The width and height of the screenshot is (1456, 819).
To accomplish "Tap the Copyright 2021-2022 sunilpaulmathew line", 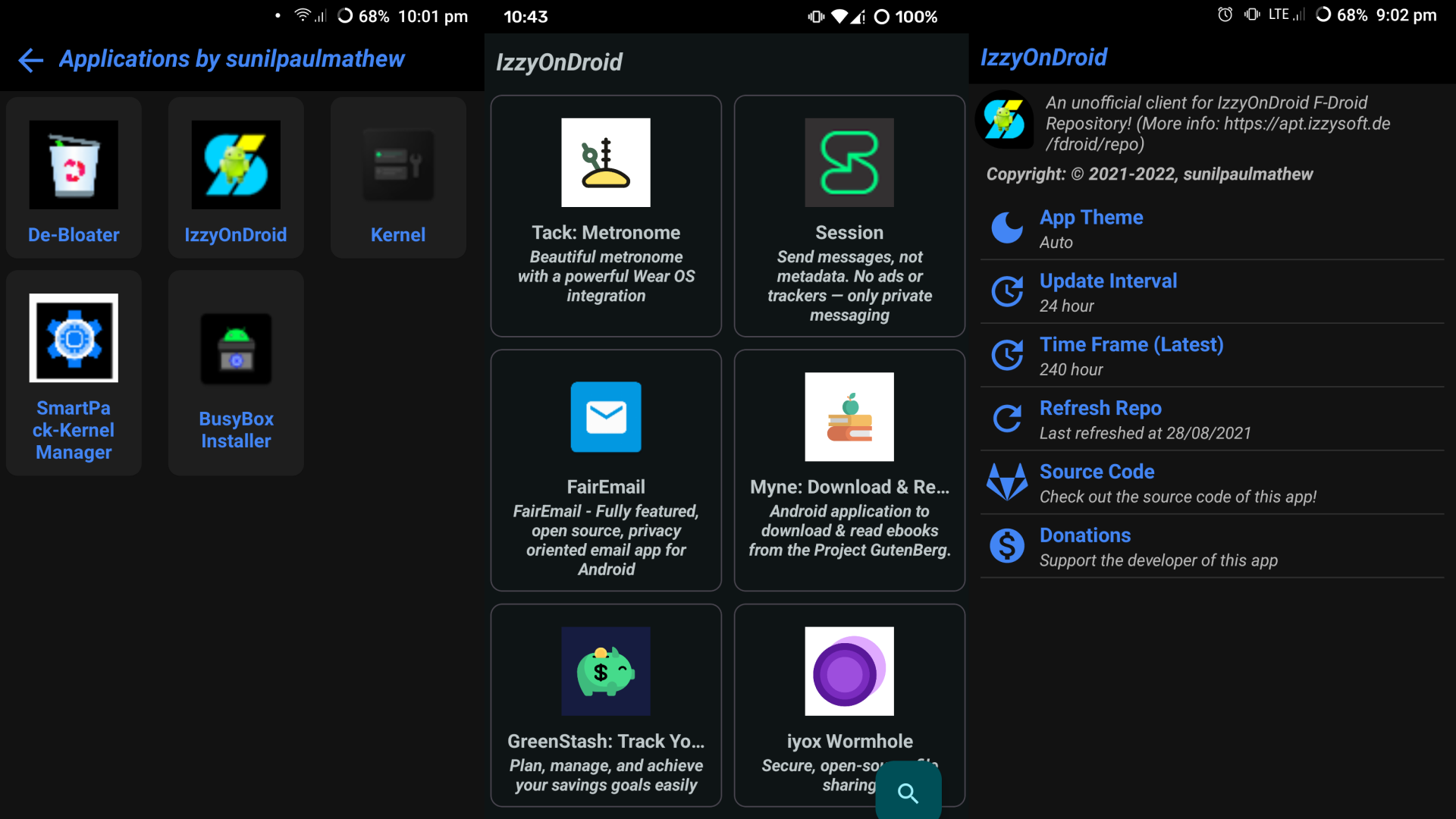I will pos(1150,174).
